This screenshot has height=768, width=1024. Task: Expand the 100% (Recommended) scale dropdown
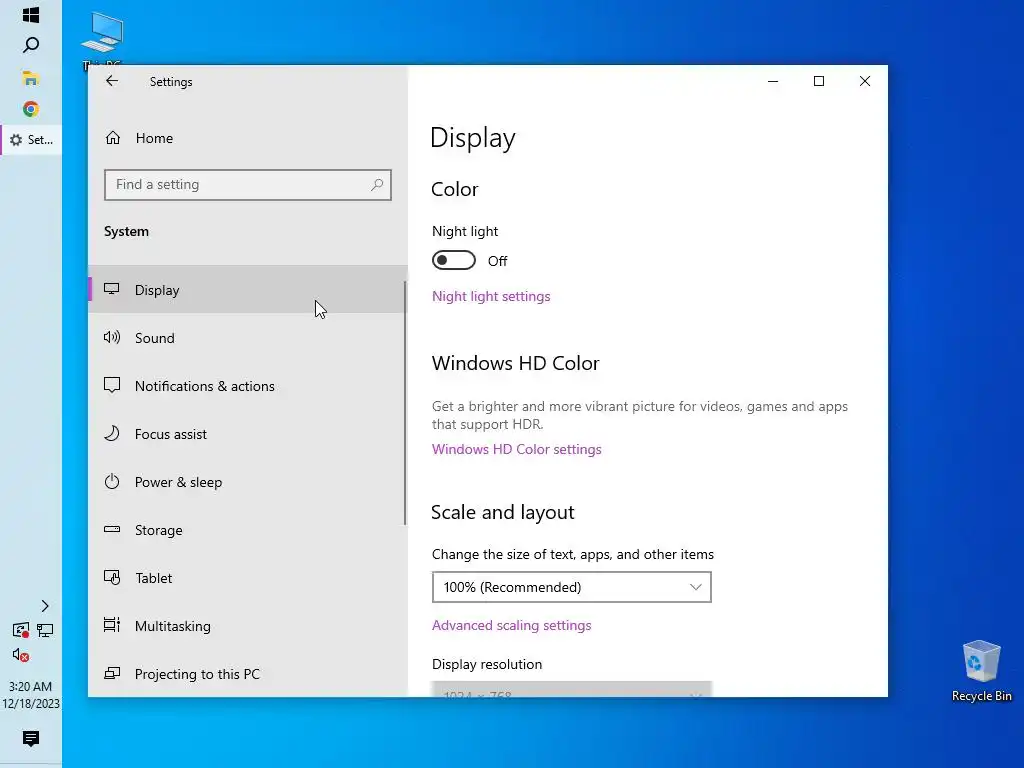click(571, 587)
